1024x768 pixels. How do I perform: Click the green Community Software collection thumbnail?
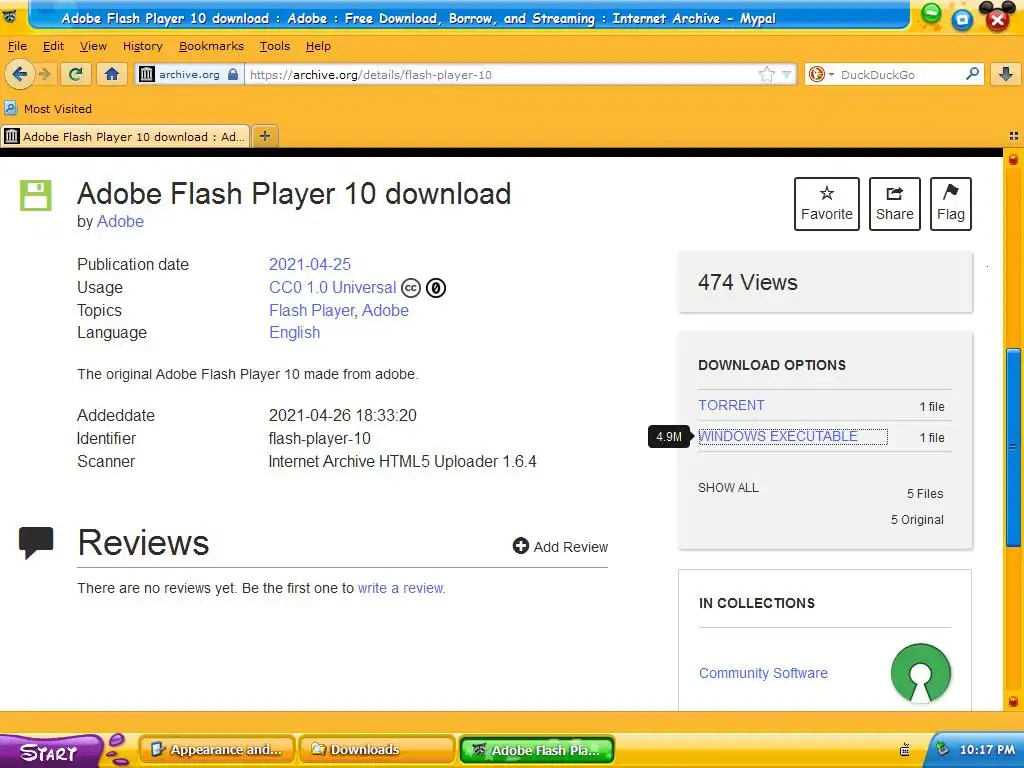click(920, 673)
